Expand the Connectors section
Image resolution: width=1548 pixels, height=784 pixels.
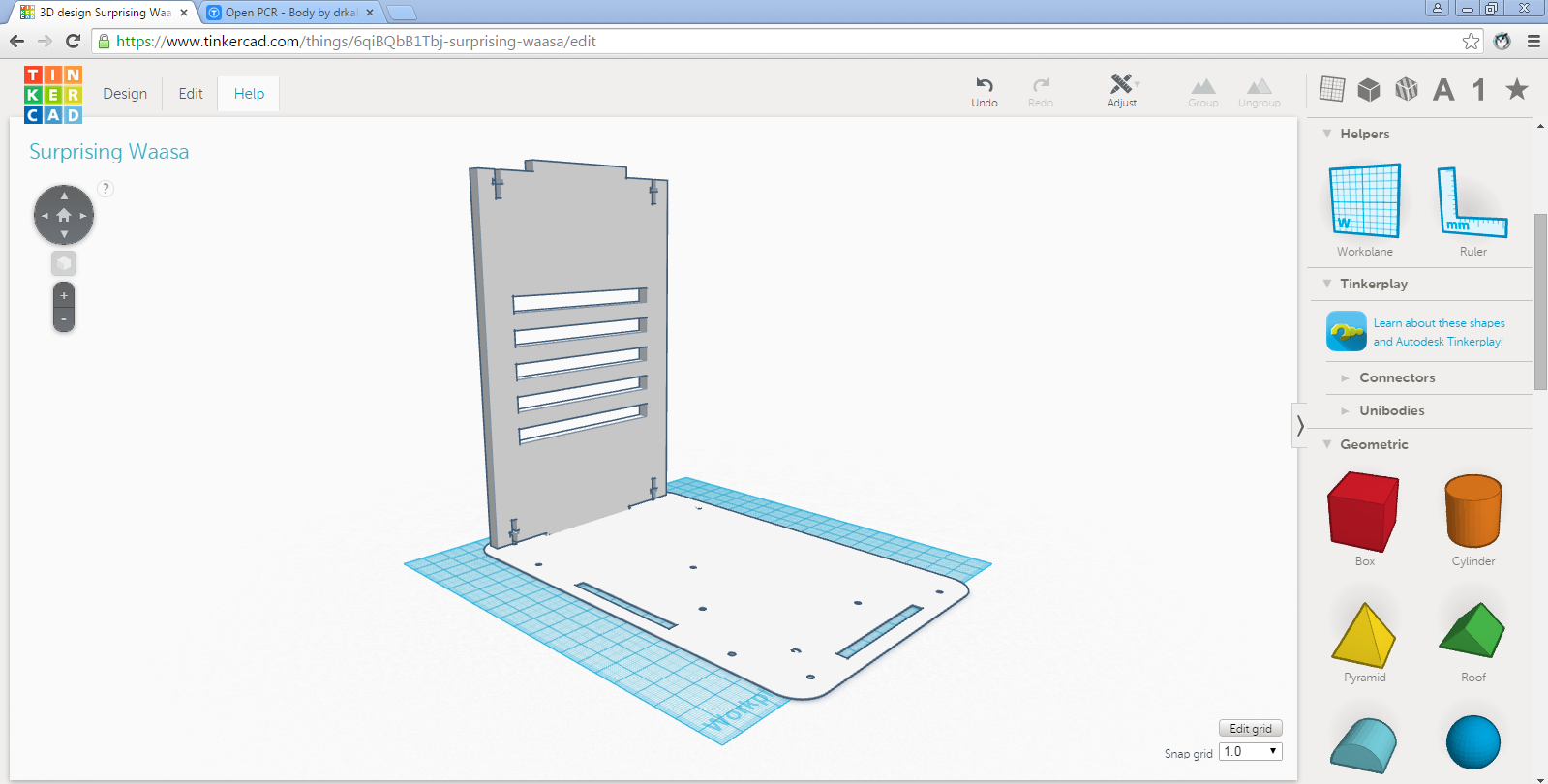pos(1396,377)
